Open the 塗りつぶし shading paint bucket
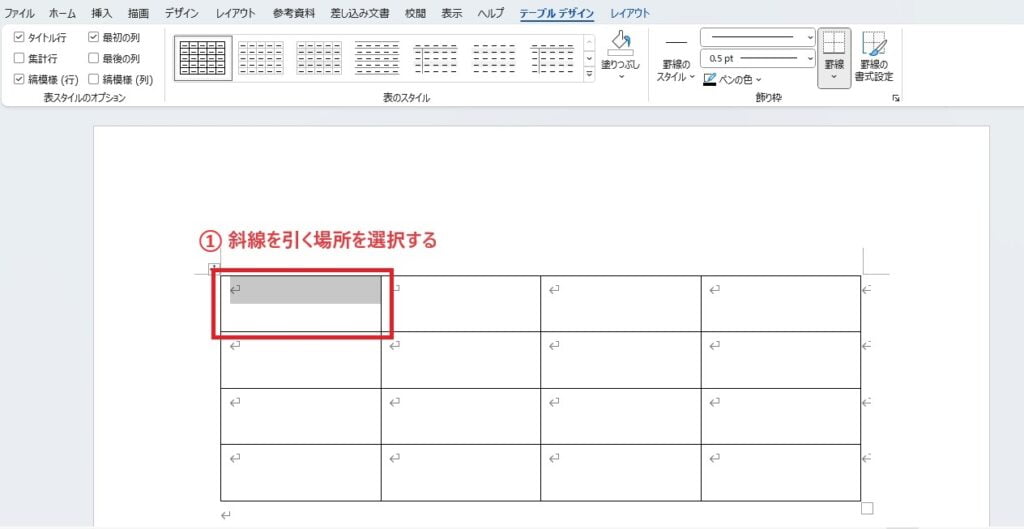 pos(621,44)
